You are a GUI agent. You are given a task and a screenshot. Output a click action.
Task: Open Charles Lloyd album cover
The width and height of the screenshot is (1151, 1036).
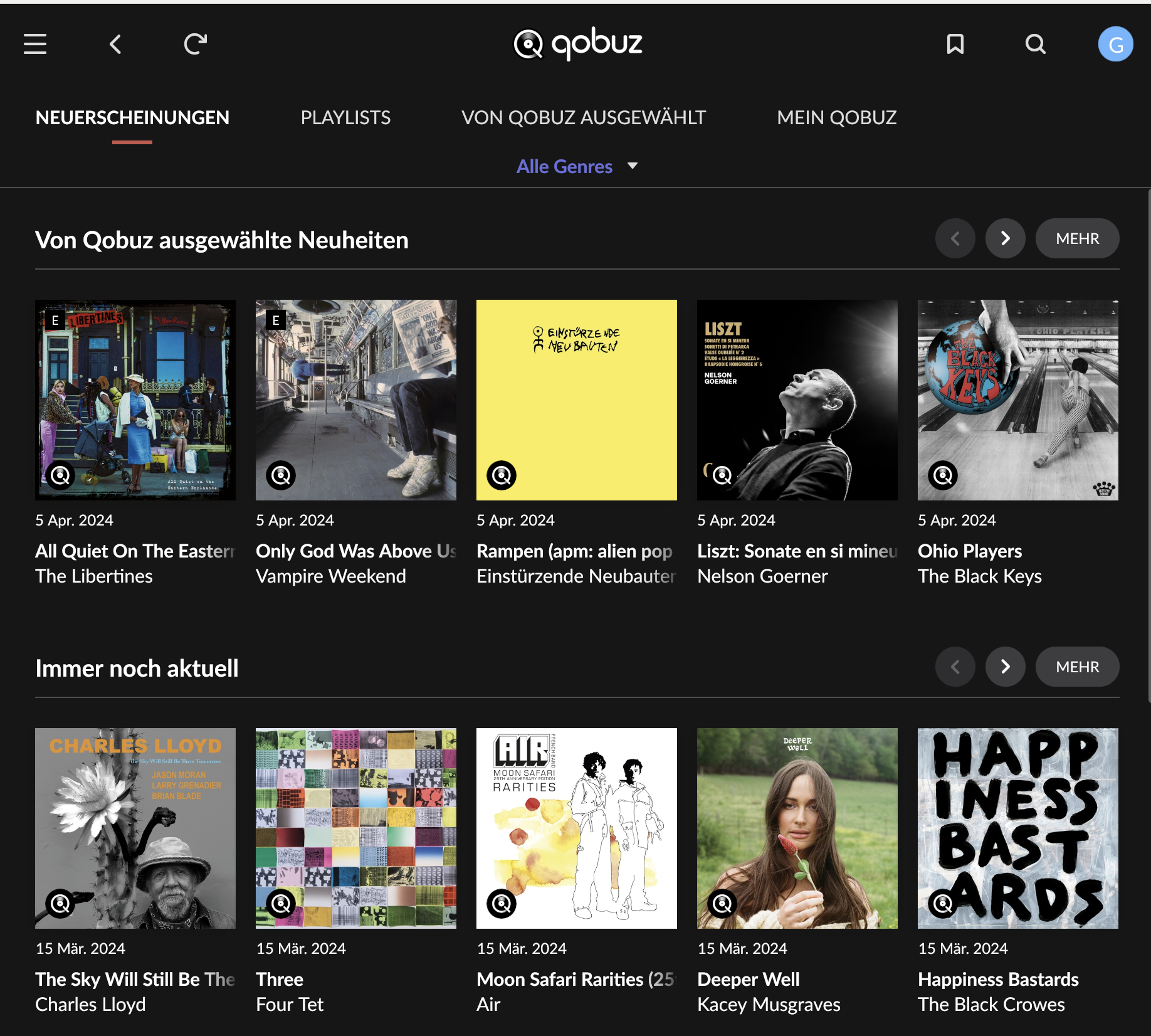(x=135, y=828)
